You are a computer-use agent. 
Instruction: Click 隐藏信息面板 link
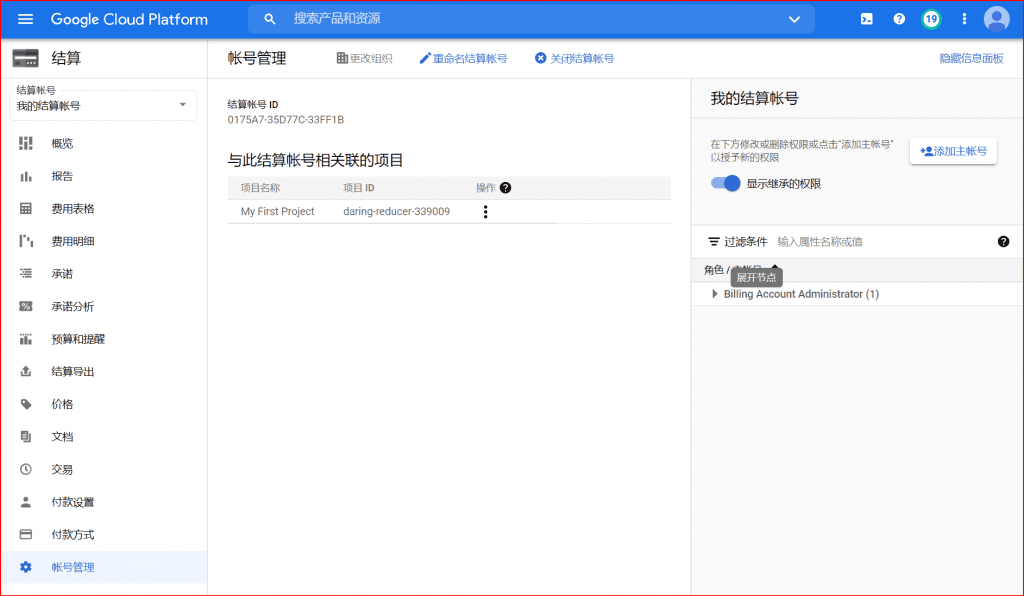pyautogui.click(x=972, y=60)
